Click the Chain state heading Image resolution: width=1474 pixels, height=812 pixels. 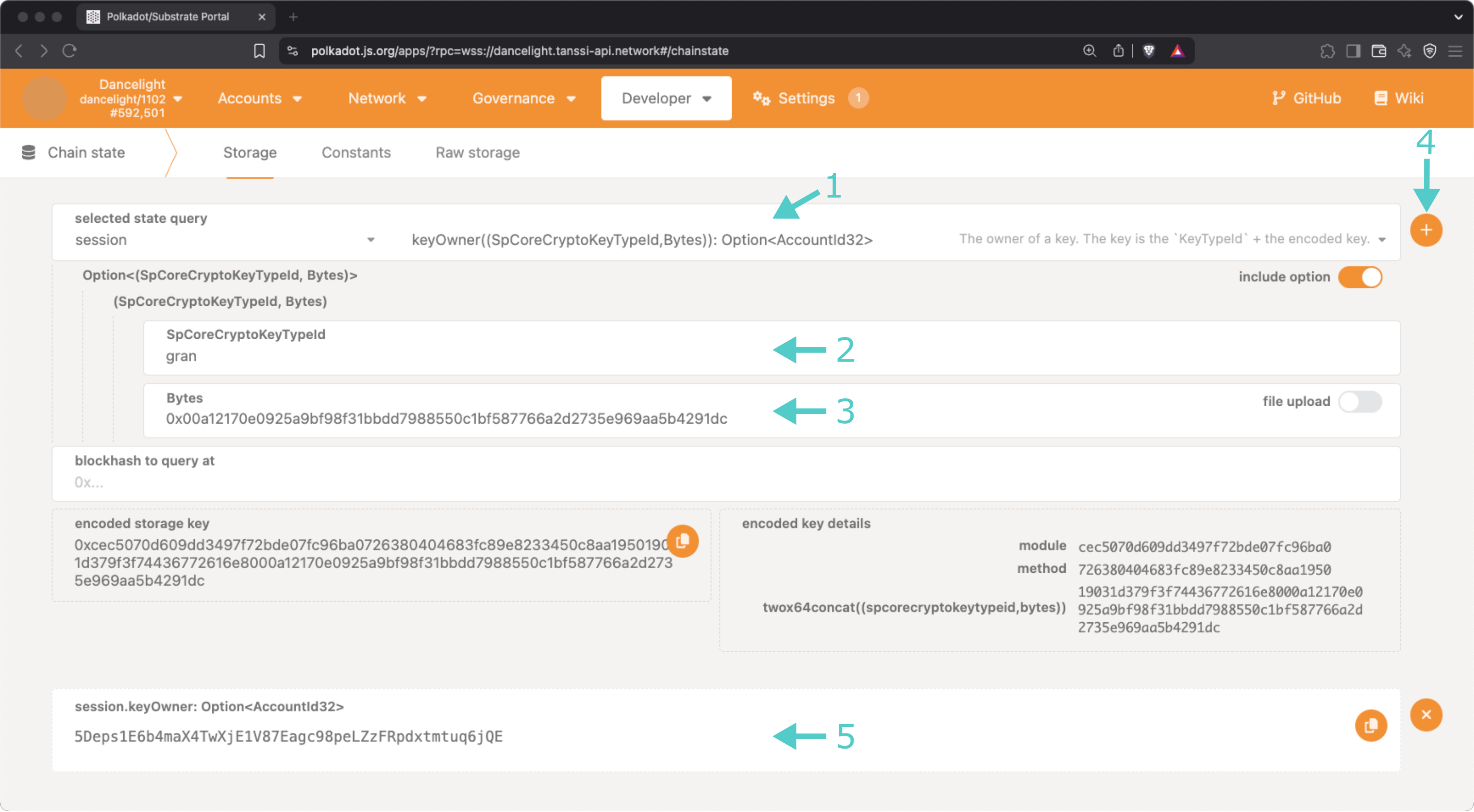(86, 153)
